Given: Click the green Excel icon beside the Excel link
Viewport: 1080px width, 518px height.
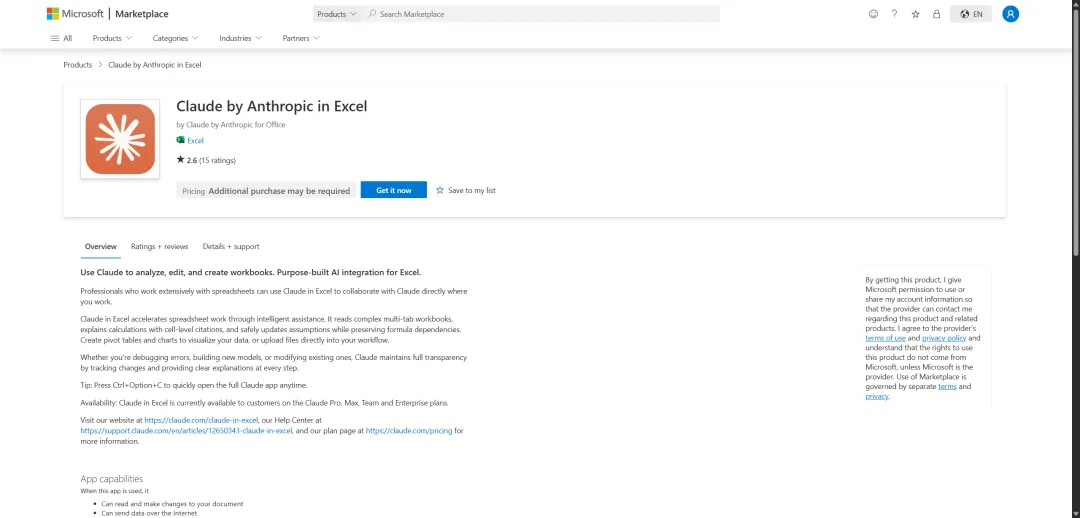Looking at the screenshot, I should pyautogui.click(x=180, y=140).
